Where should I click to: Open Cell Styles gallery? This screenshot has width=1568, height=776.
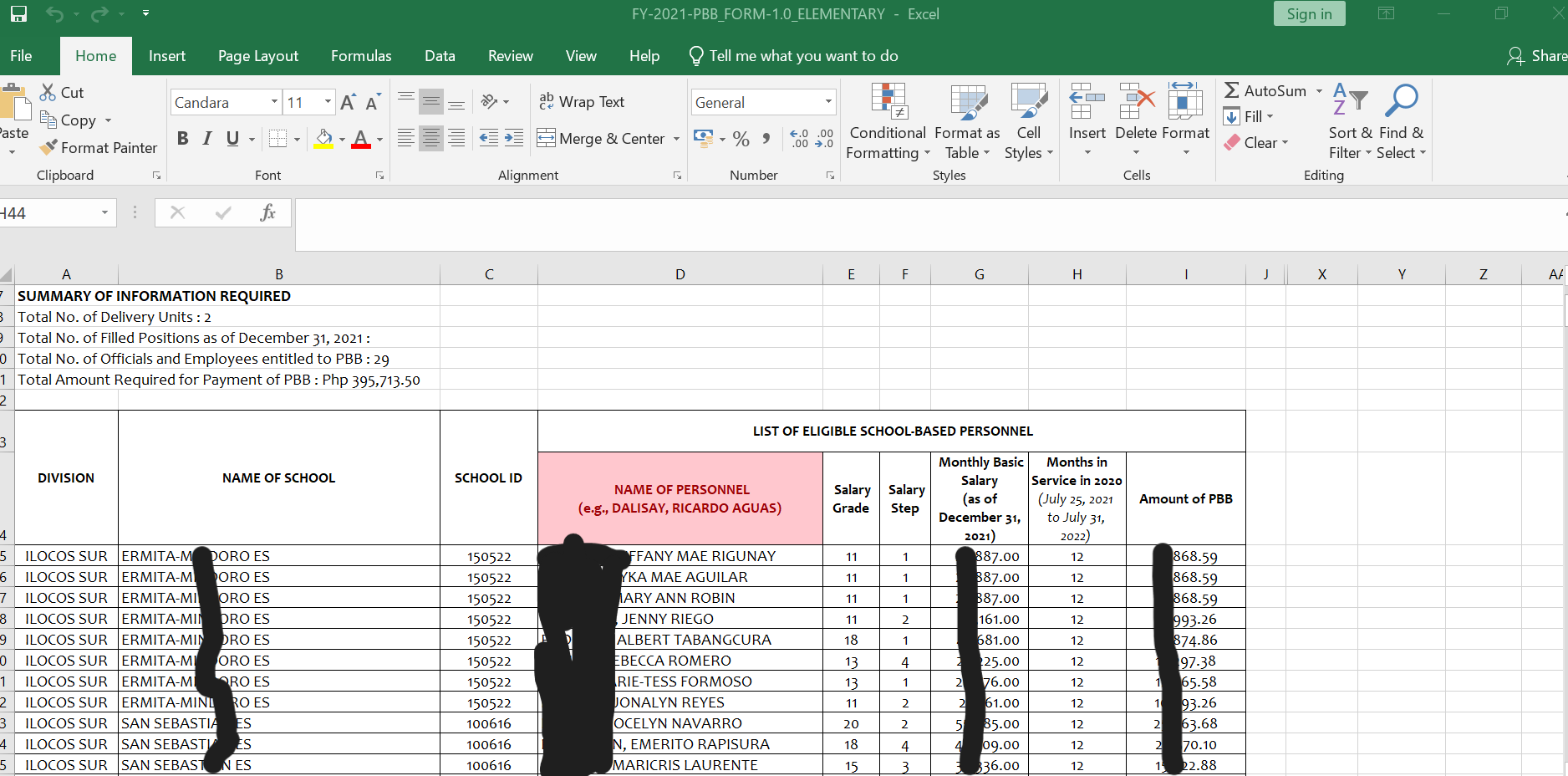[x=1029, y=122]
